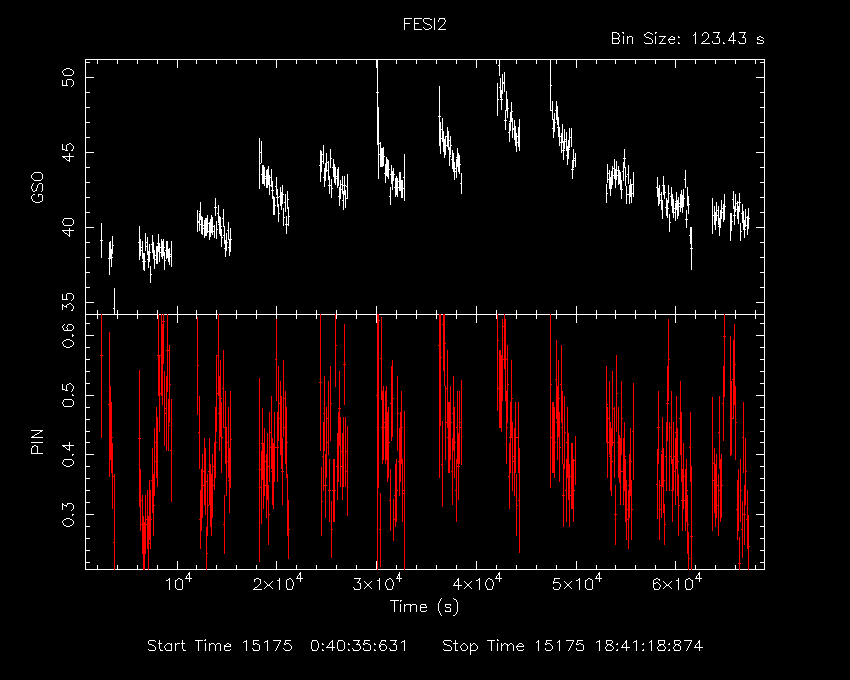Click the time axis label 6×10^4
Screen dimensions: 850x680
(677, 583)
